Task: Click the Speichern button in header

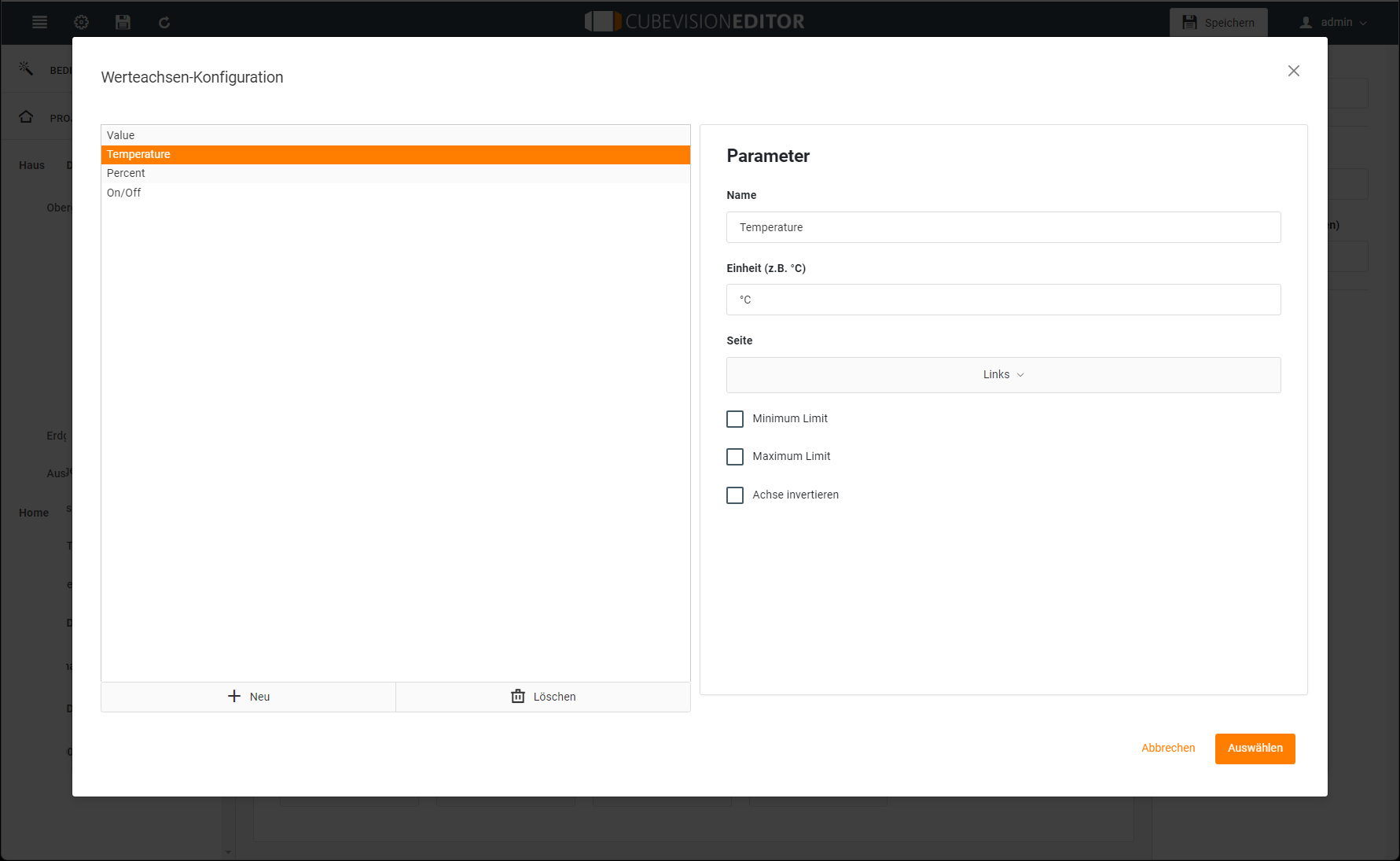Action: coord(1218,22)
